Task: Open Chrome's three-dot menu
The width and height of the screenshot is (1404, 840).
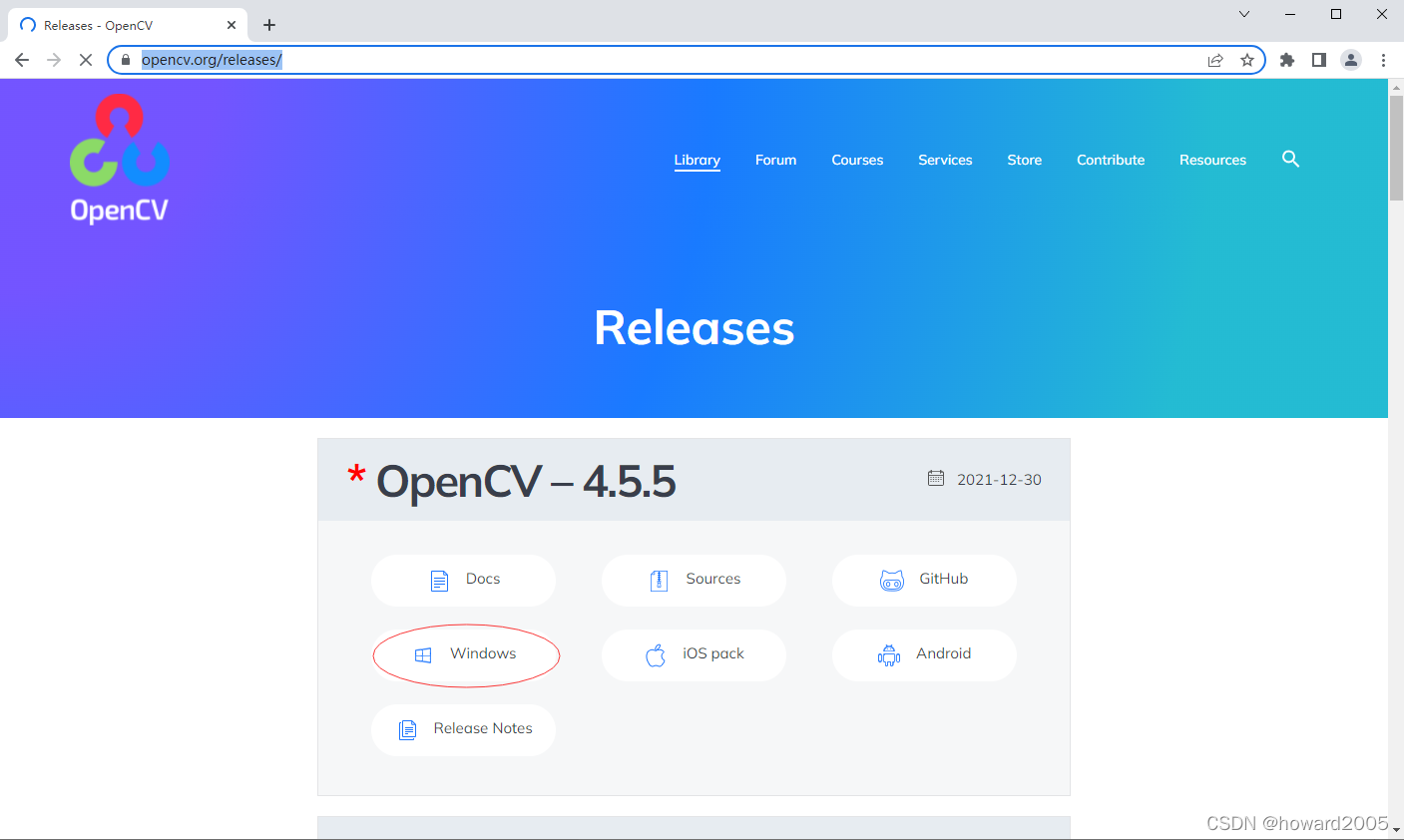Action: (x=1383, y=60)
